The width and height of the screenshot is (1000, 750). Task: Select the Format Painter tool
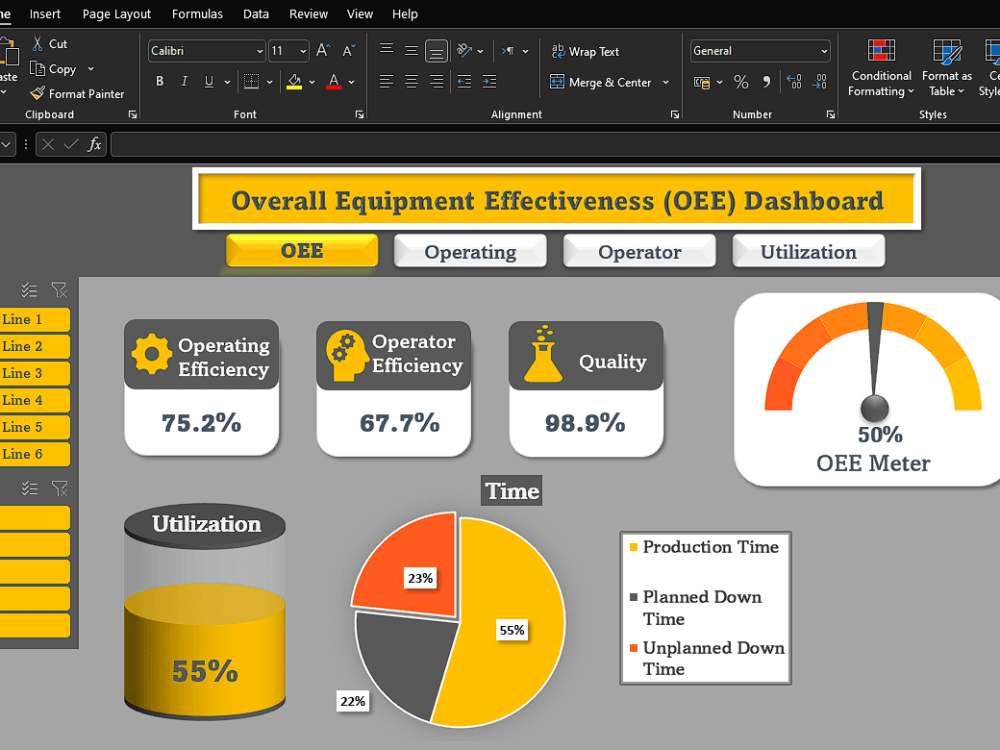[78, 93]
